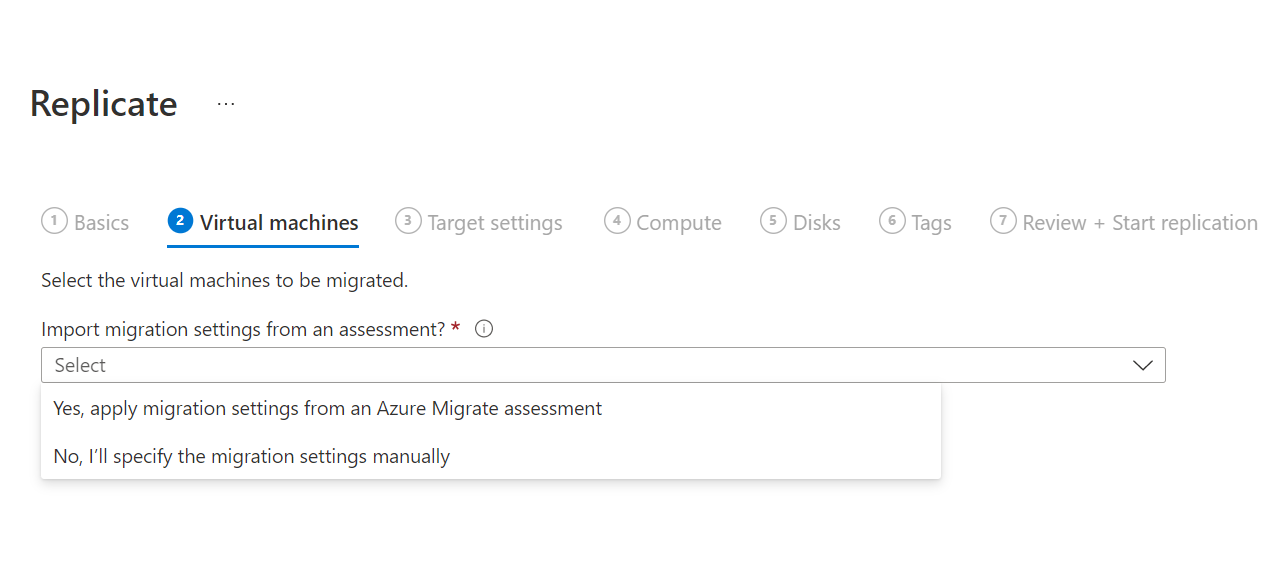
Task: Click the step 1 circle for Basics
Action: 54,221
